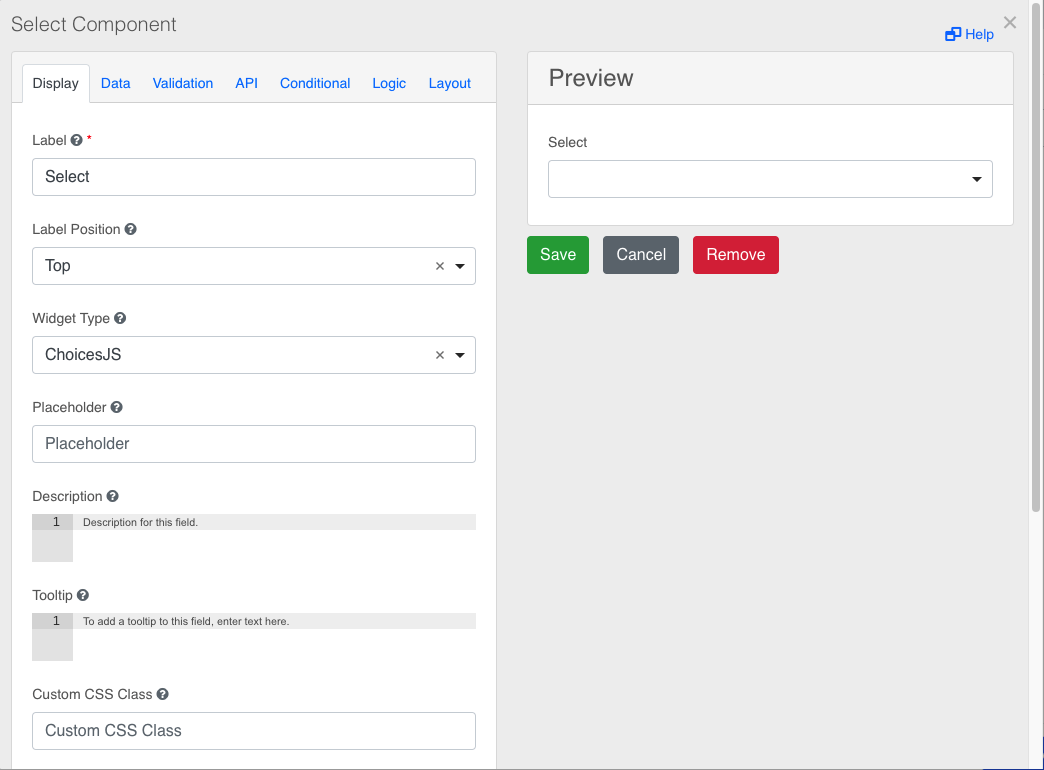Open the Logic tab

click(389, 83)
